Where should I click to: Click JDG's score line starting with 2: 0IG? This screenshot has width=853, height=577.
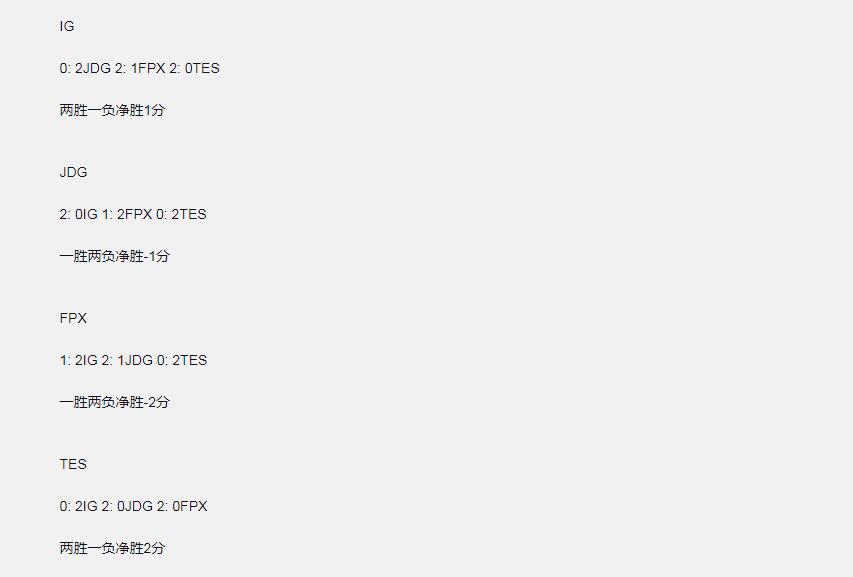click(133, 214)
